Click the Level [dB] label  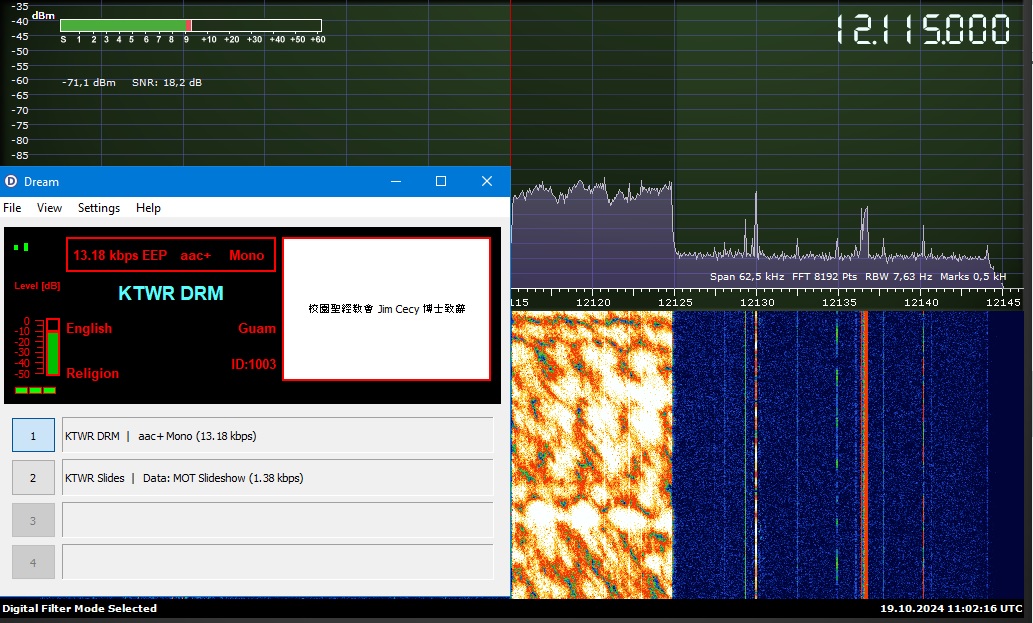[37, 286]
